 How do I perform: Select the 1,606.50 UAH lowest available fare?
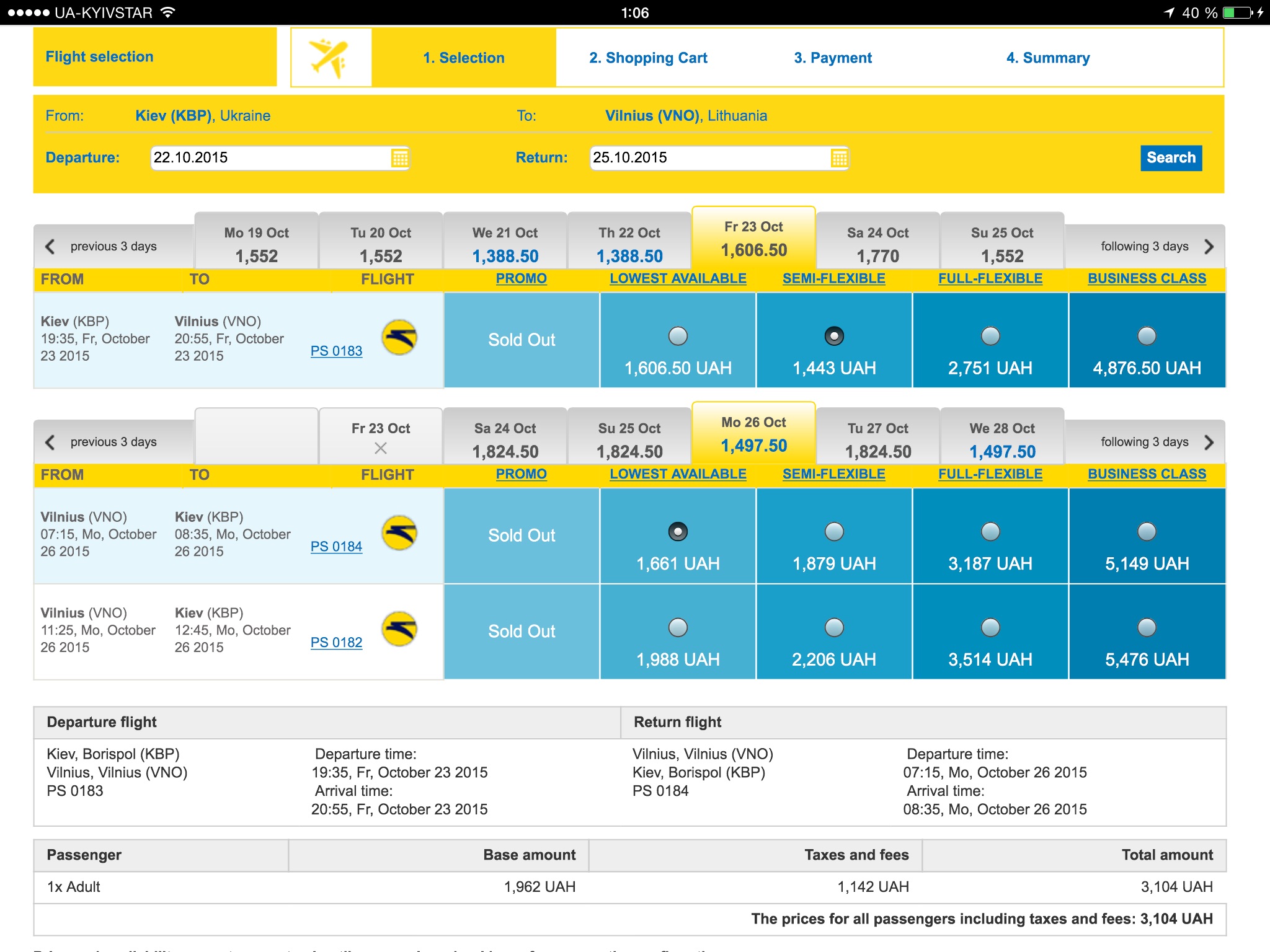[678, 336]
